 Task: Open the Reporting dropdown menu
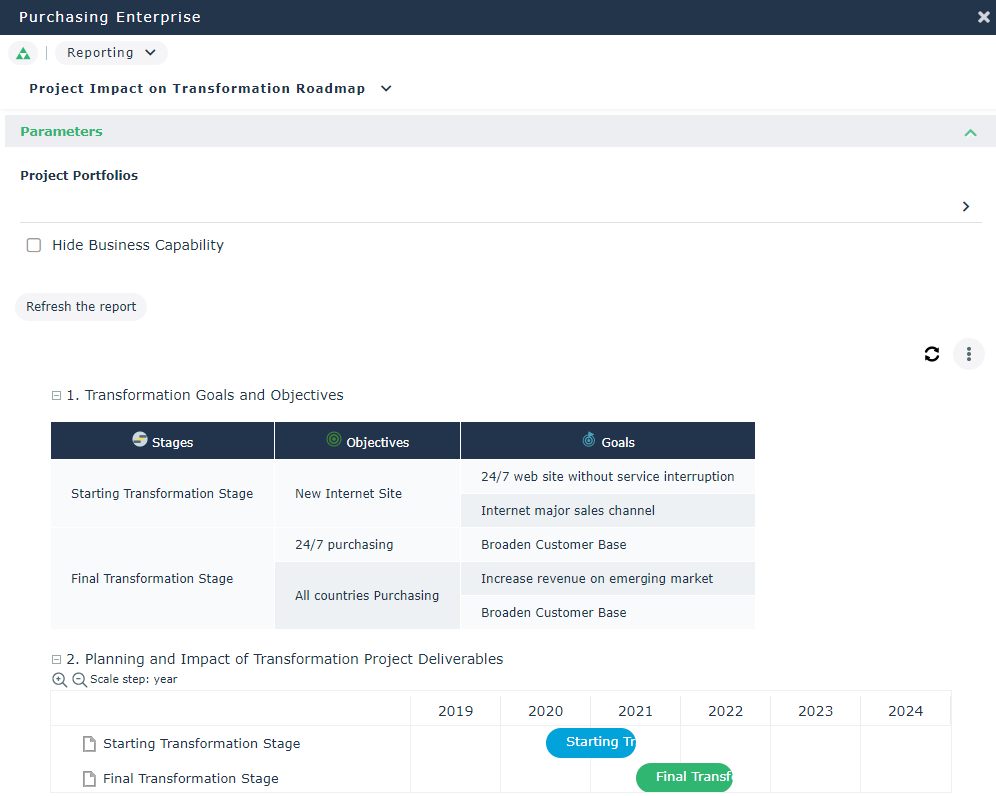click(x=111, y=53)
